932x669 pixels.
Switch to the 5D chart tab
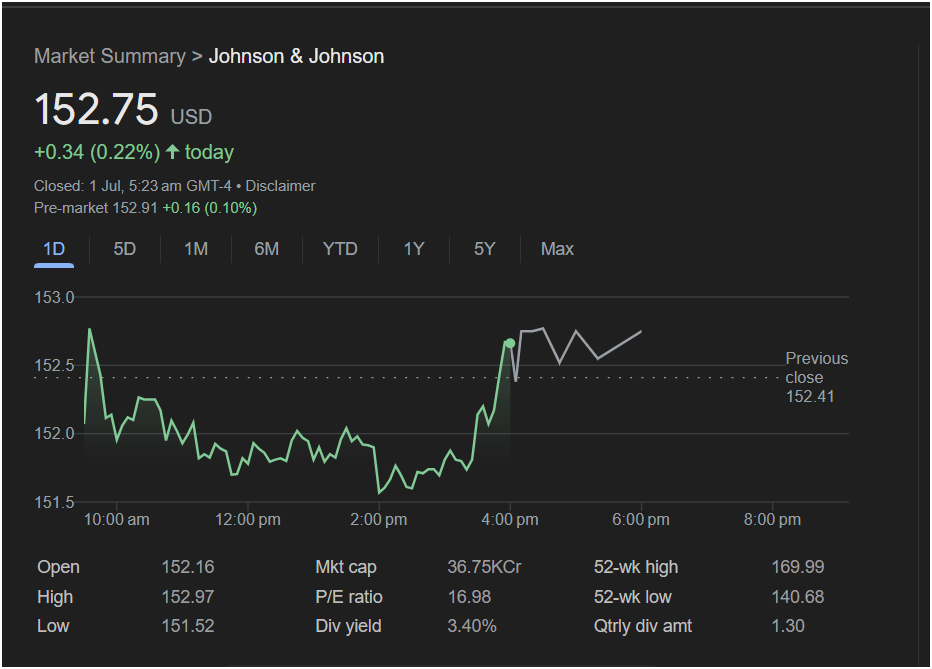[125, 249]
